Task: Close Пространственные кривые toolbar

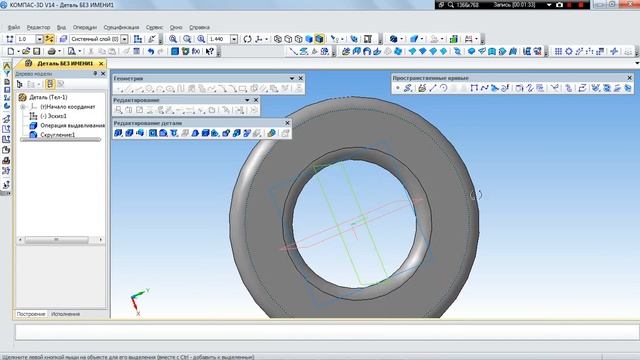Action: pos(629,78)
